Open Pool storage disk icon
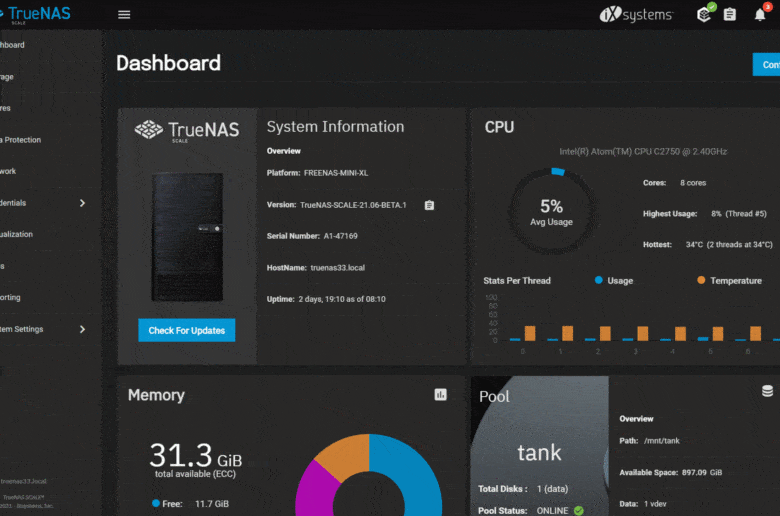 767,391
